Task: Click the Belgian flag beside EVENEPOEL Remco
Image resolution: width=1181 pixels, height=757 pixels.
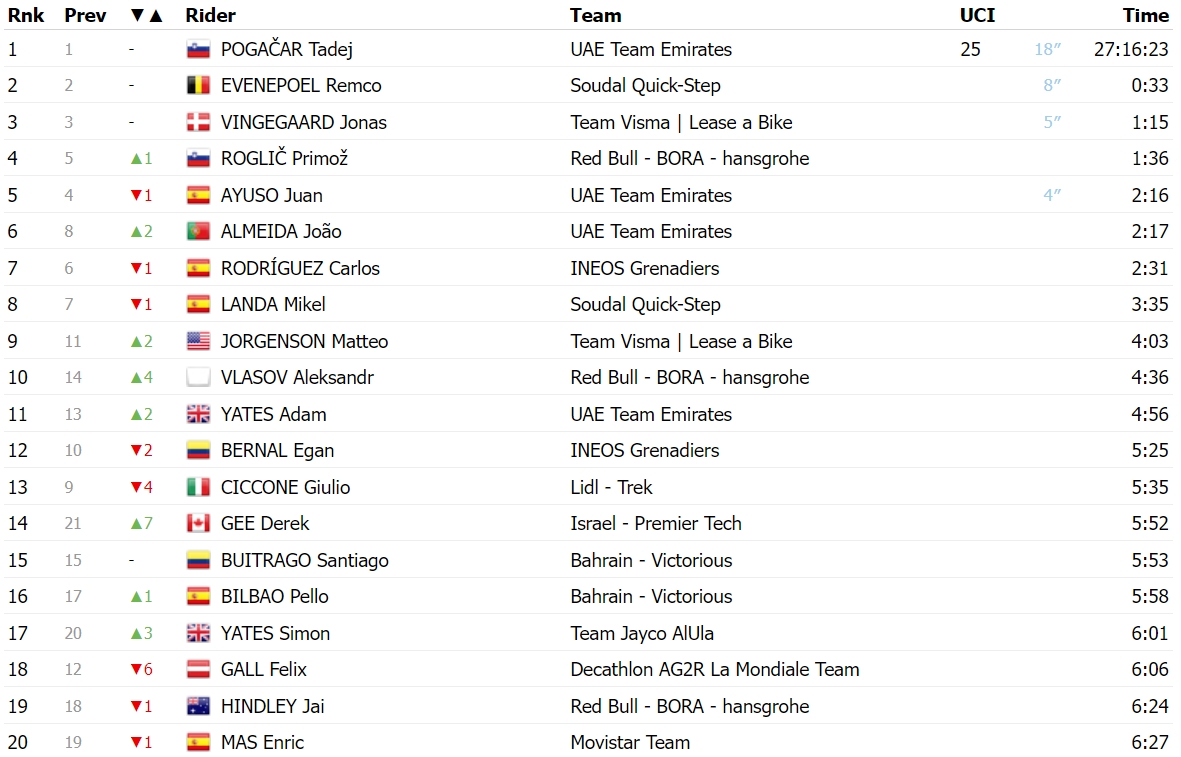Action: point(198,86)
